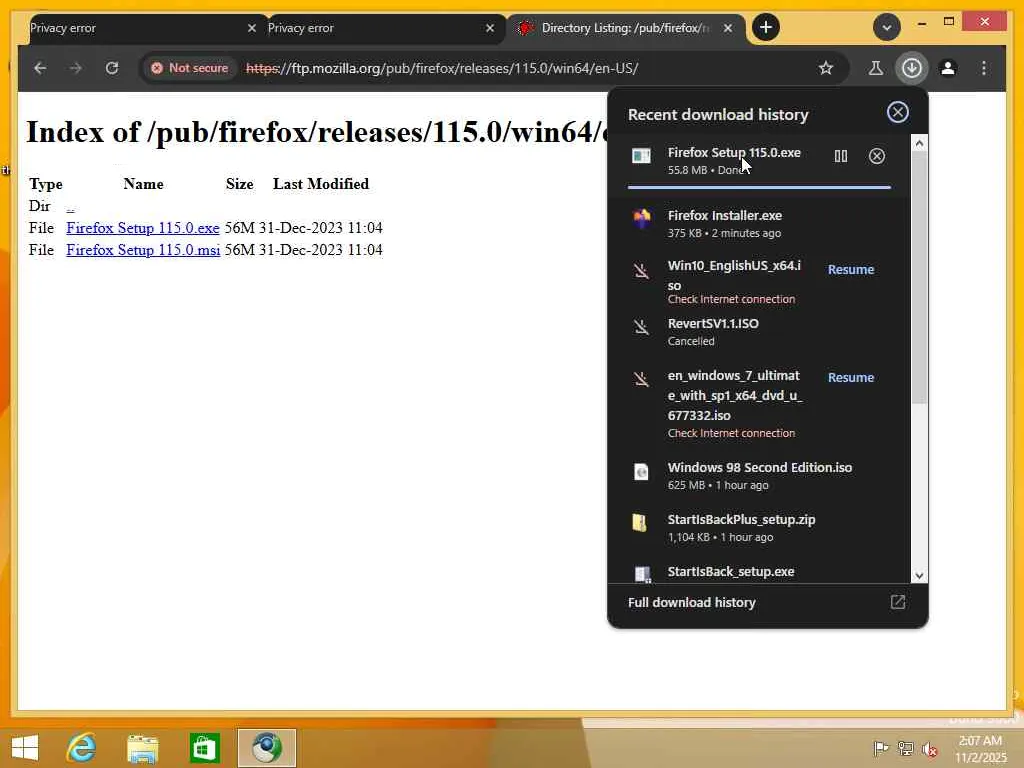
Task: Cancel the Firefox Setup 115.0.exe download
Action: pyautogui.click(x=877, y=156)
